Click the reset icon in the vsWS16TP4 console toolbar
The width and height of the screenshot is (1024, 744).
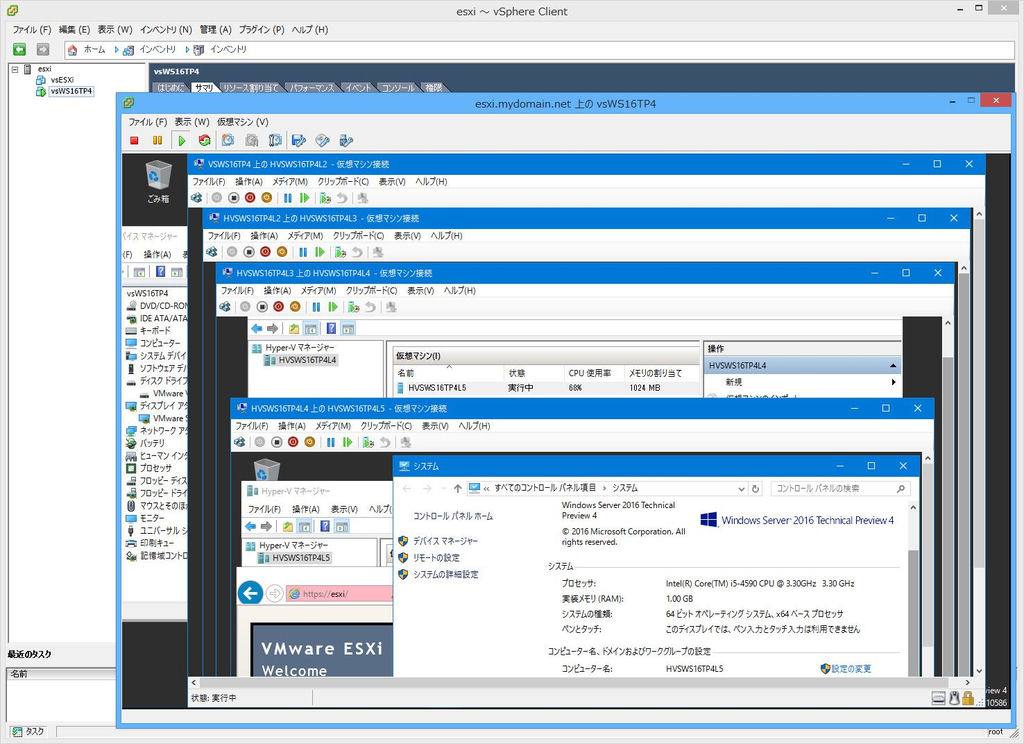pyautogui.click(x=204, y=140)
